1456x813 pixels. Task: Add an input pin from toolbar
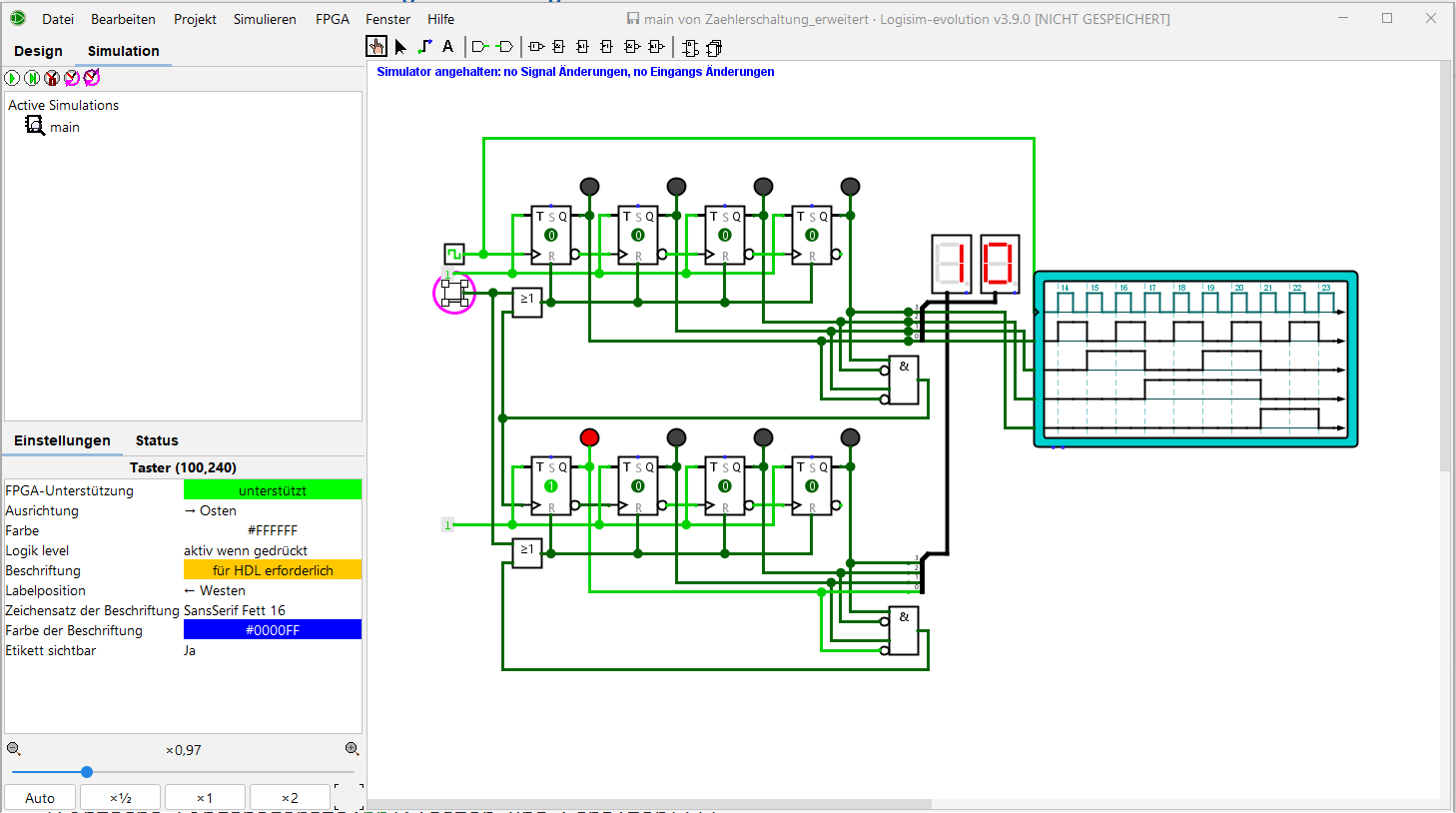pos(480,47)
